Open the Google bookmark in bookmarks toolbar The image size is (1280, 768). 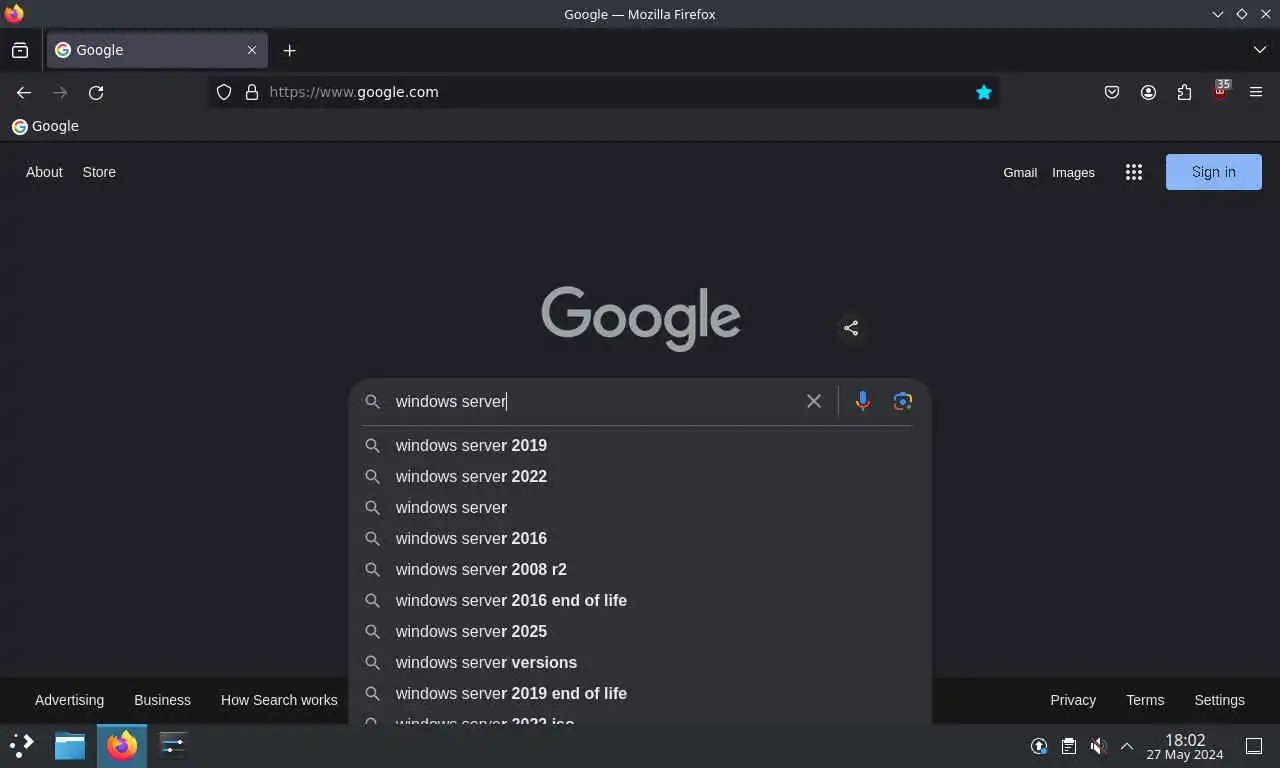[45, 126]
